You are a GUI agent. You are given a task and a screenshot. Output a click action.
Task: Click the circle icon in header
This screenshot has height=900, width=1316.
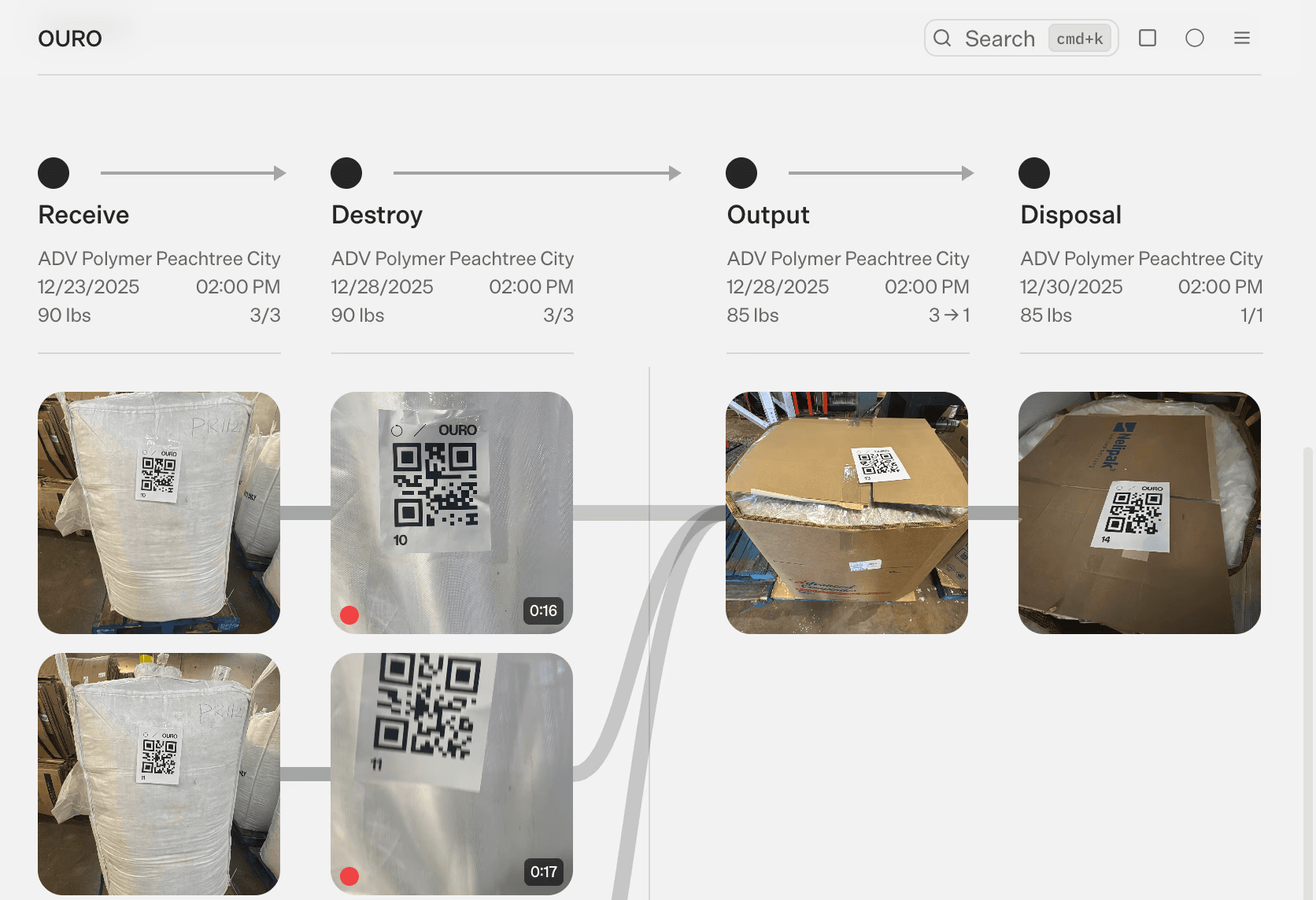[x=1195, y=38]
